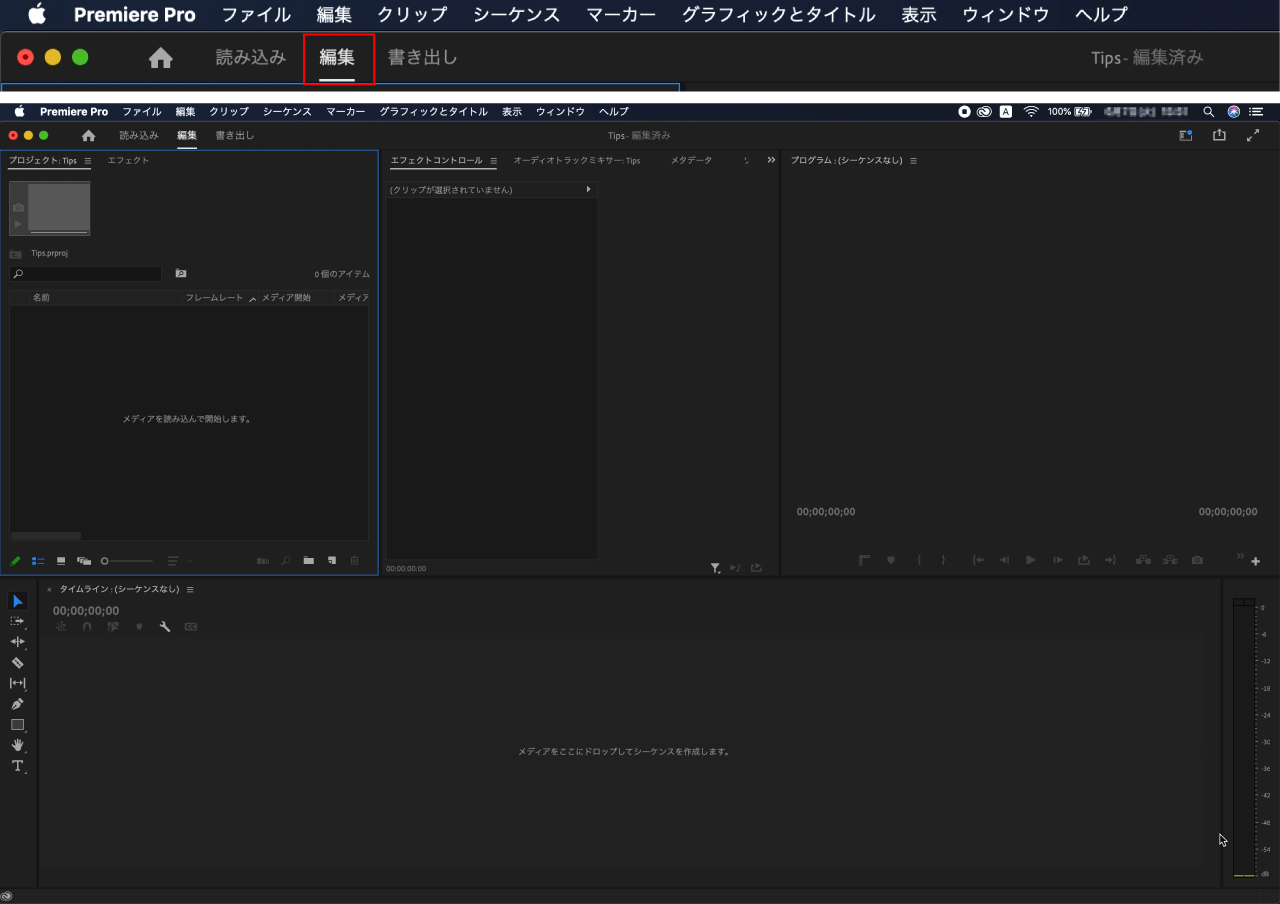
Task: Open the Workspaces icon in header bar
Action: 1186,135
